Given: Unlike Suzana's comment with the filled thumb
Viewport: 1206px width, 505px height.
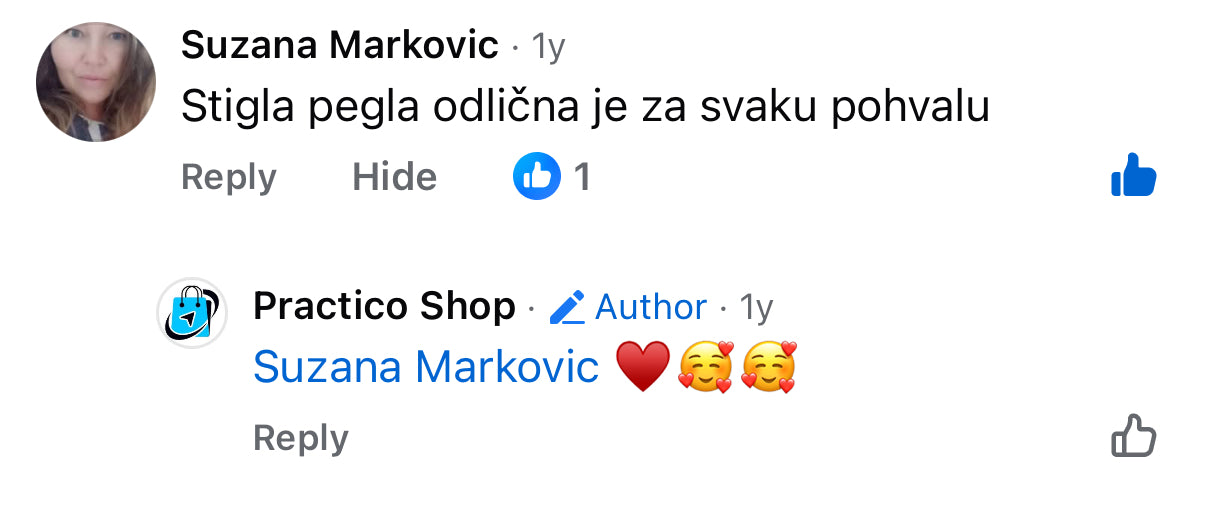Looking at the screenshot, I should click(x=1133, y=175).
